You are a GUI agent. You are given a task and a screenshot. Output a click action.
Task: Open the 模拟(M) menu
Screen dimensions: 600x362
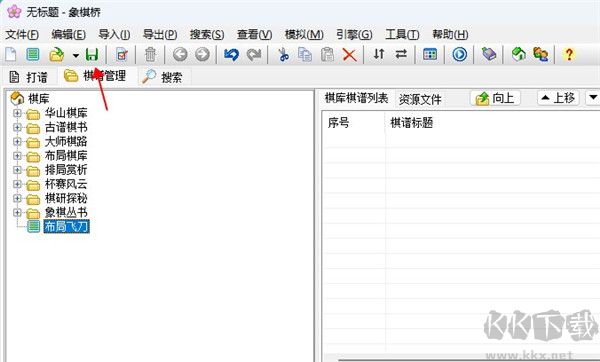pyautogui.click(x=304, y=34)
